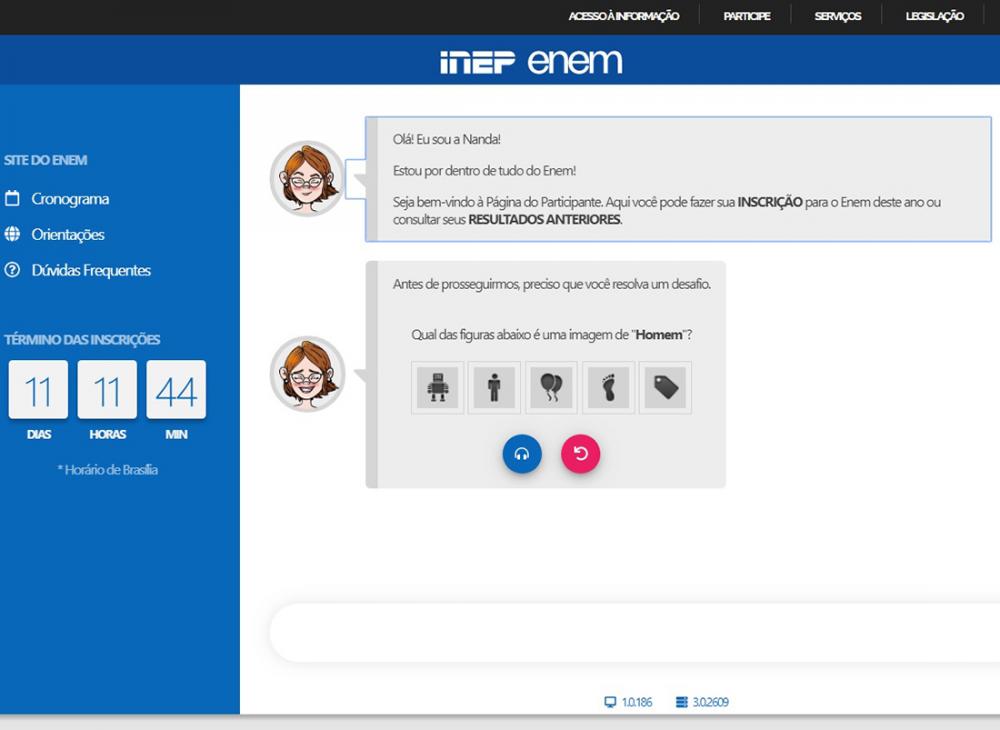Open the Dúvidas Frequentes link
Image resolution: width=1000 pixels, height=730 pixels.
pyautogui.click(x=91, y=270)
